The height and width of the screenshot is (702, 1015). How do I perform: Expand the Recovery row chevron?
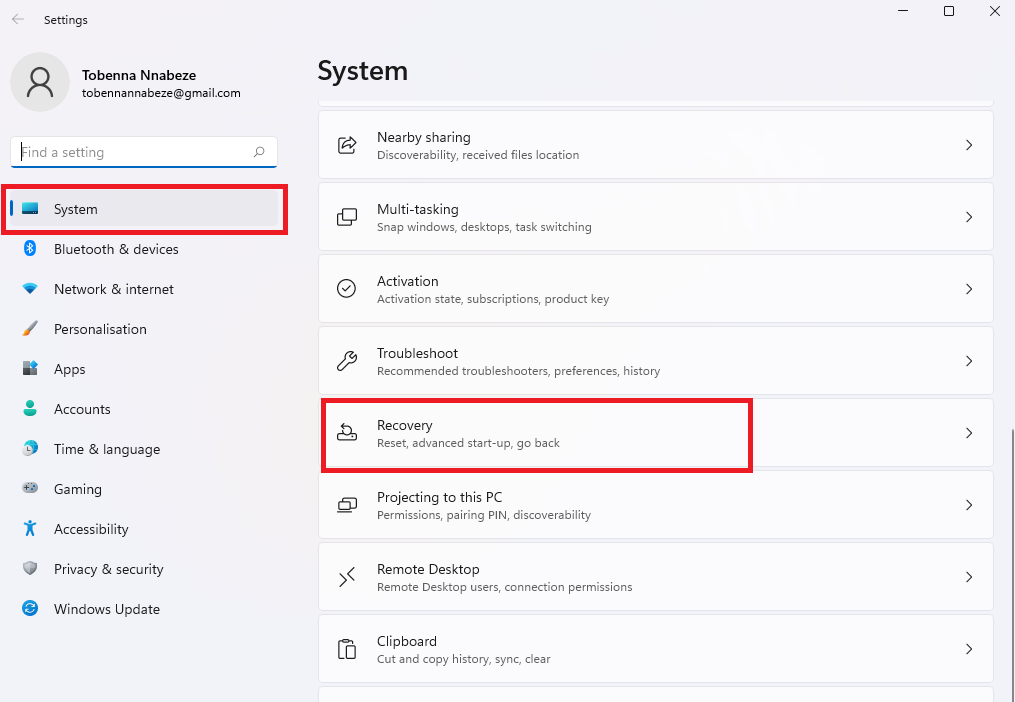click(968, 433)
